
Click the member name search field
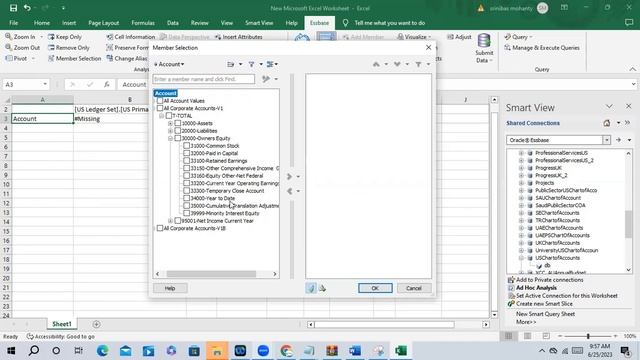click(x=204, y=79)
